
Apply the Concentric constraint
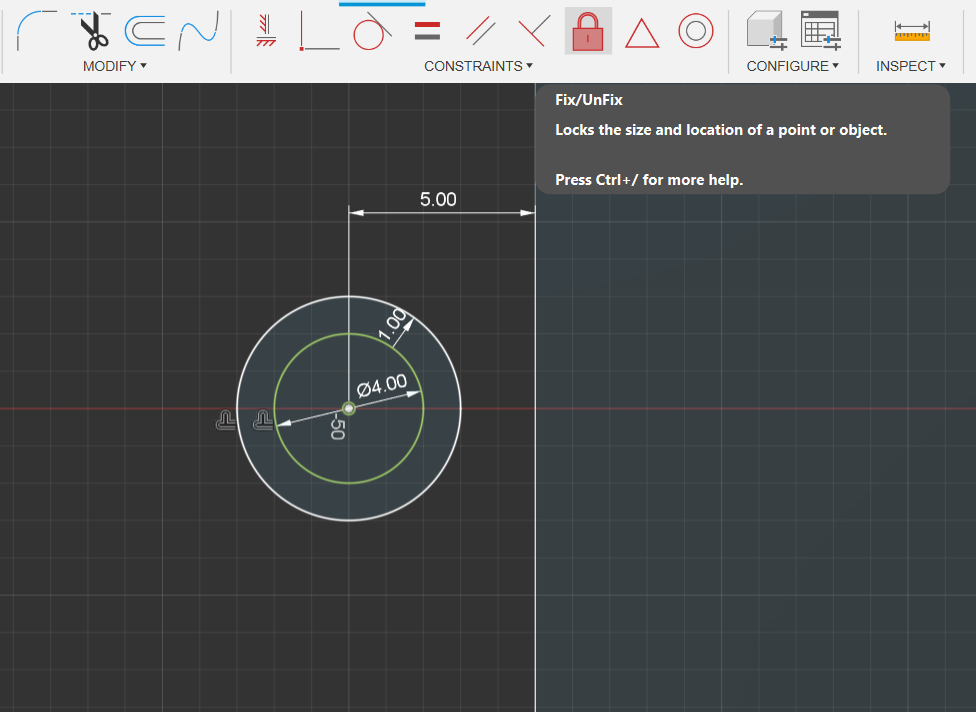pyautogui.click(x=695, y=30)
